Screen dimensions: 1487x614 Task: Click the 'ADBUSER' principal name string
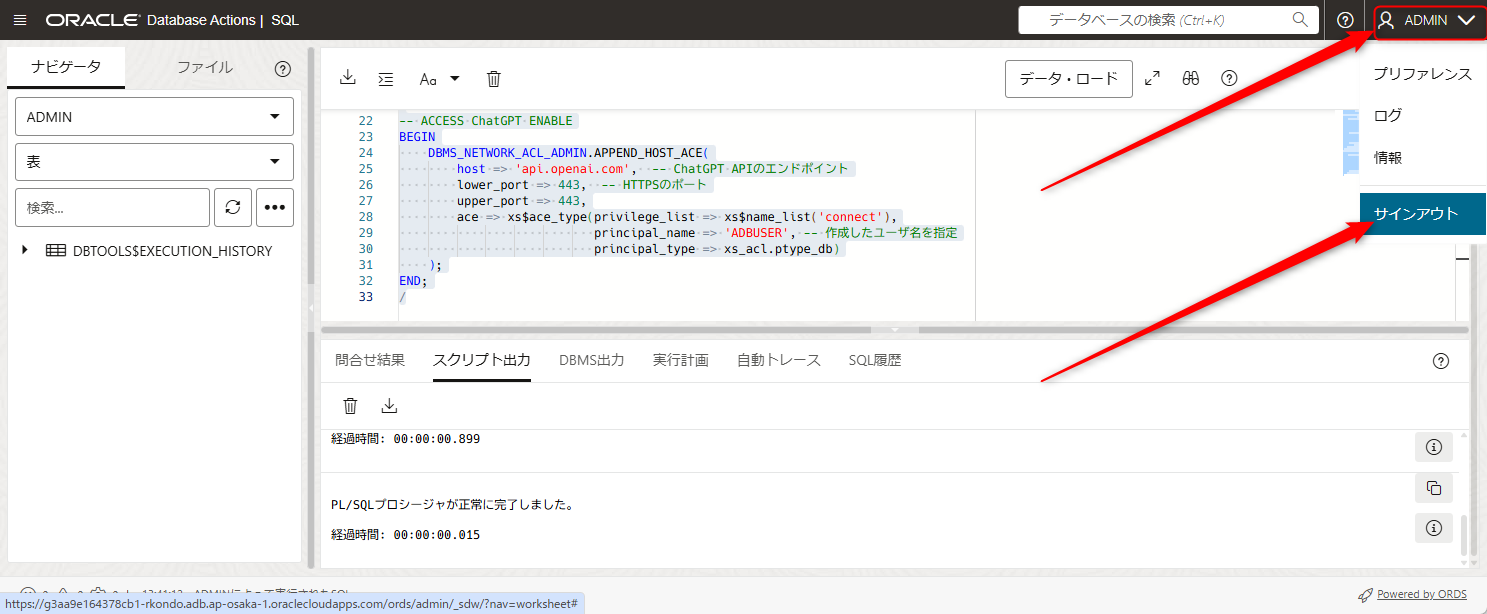tap(757, 233)
